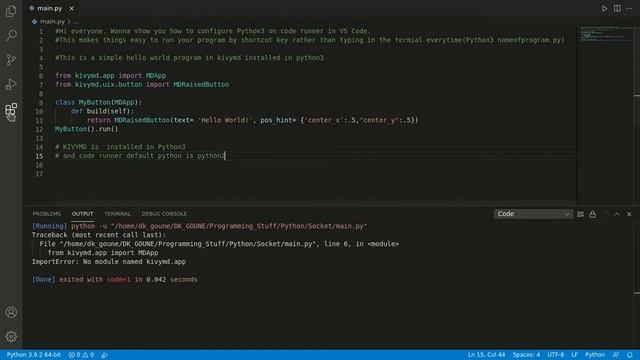Click line number 12 in the gutter

[39, 129]
